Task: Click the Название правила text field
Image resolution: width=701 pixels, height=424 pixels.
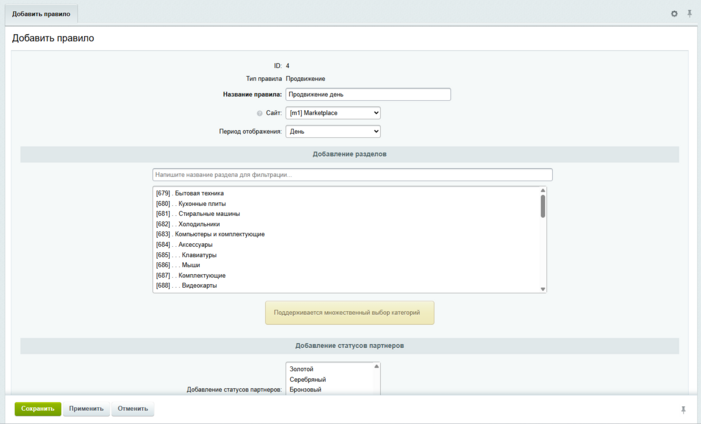Action: coord(368,95)
